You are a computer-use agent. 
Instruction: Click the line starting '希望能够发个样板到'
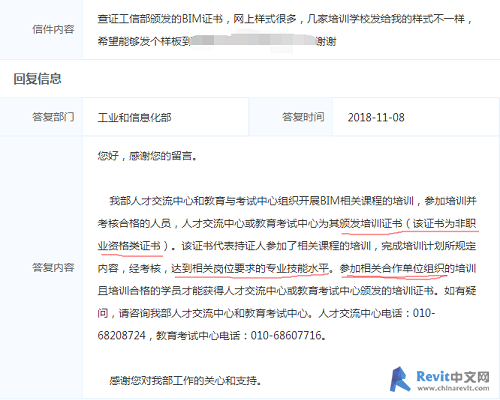point(217,41)
